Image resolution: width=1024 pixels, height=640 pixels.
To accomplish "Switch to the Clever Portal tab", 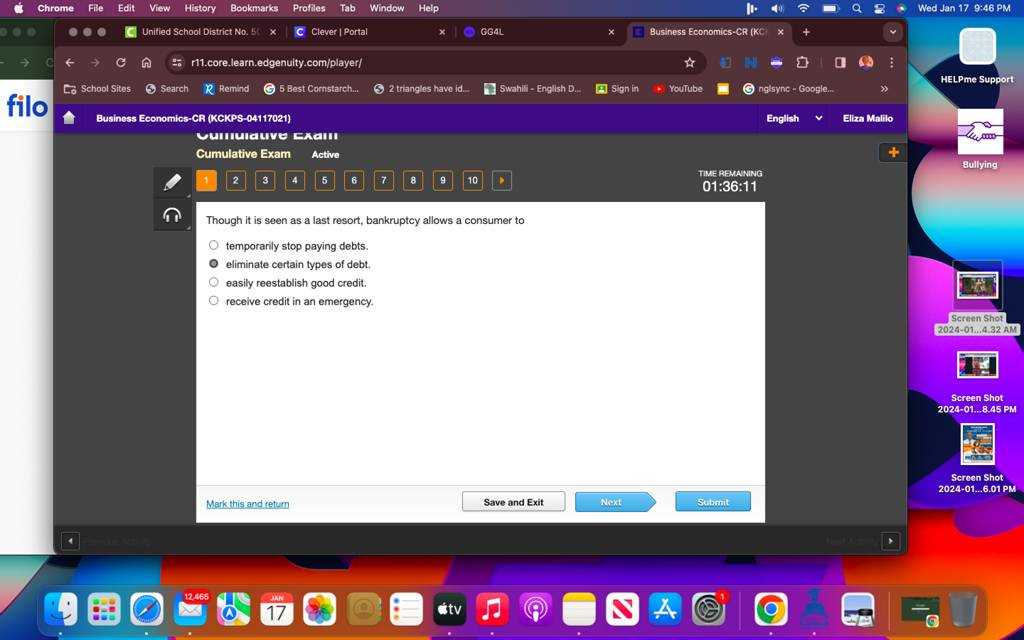I will point(370,32).
